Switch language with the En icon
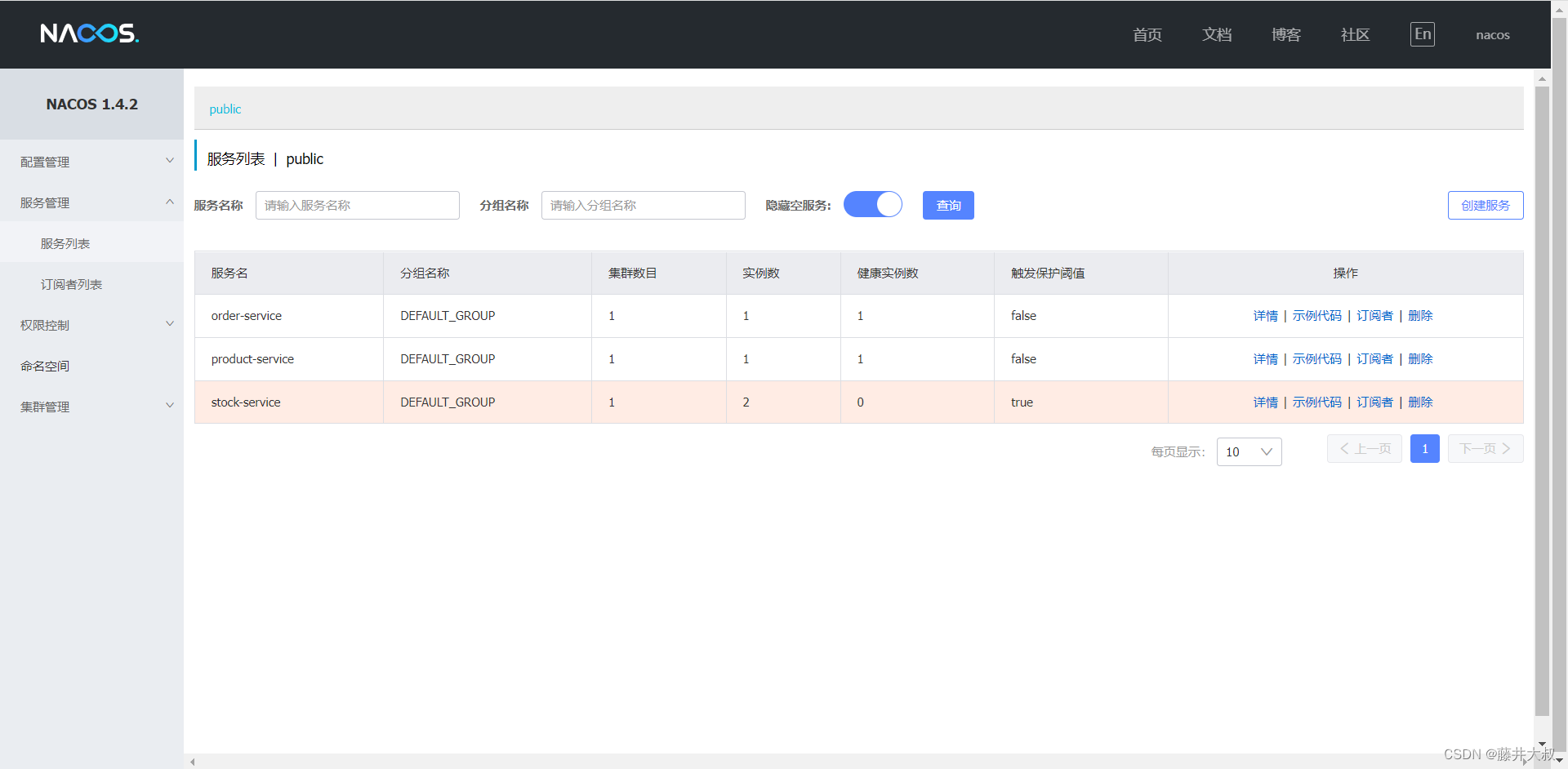This screenshot has width=1568, height=769. point(1423,34)
